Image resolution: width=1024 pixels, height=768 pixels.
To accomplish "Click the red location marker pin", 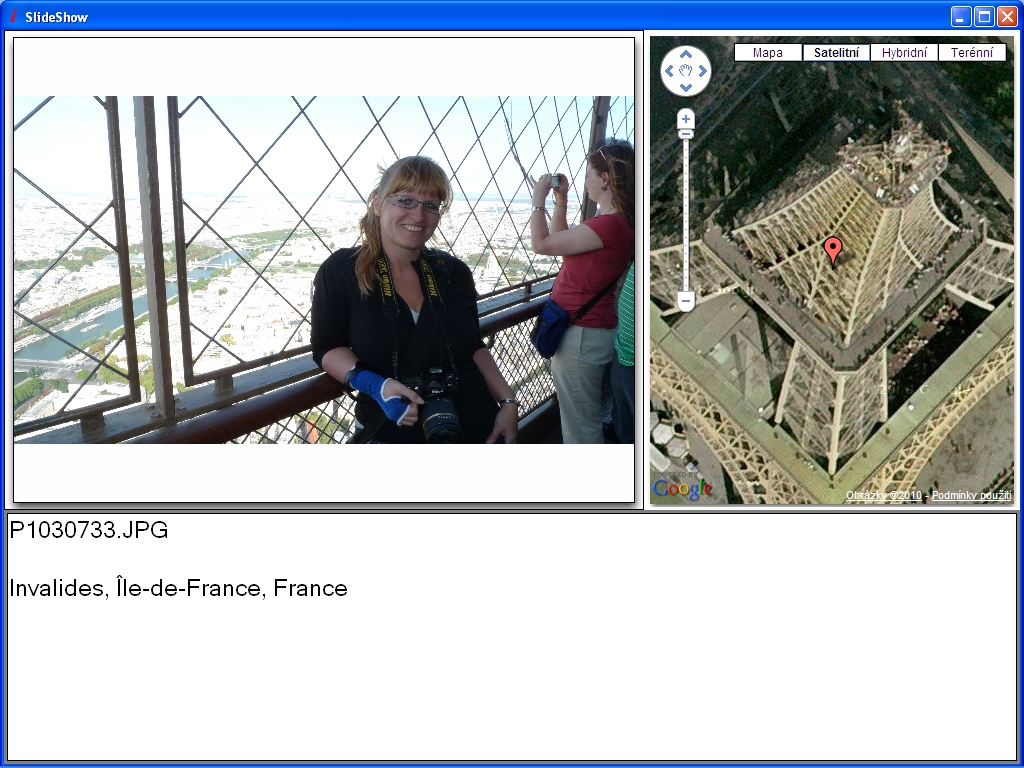I will 833,249.
